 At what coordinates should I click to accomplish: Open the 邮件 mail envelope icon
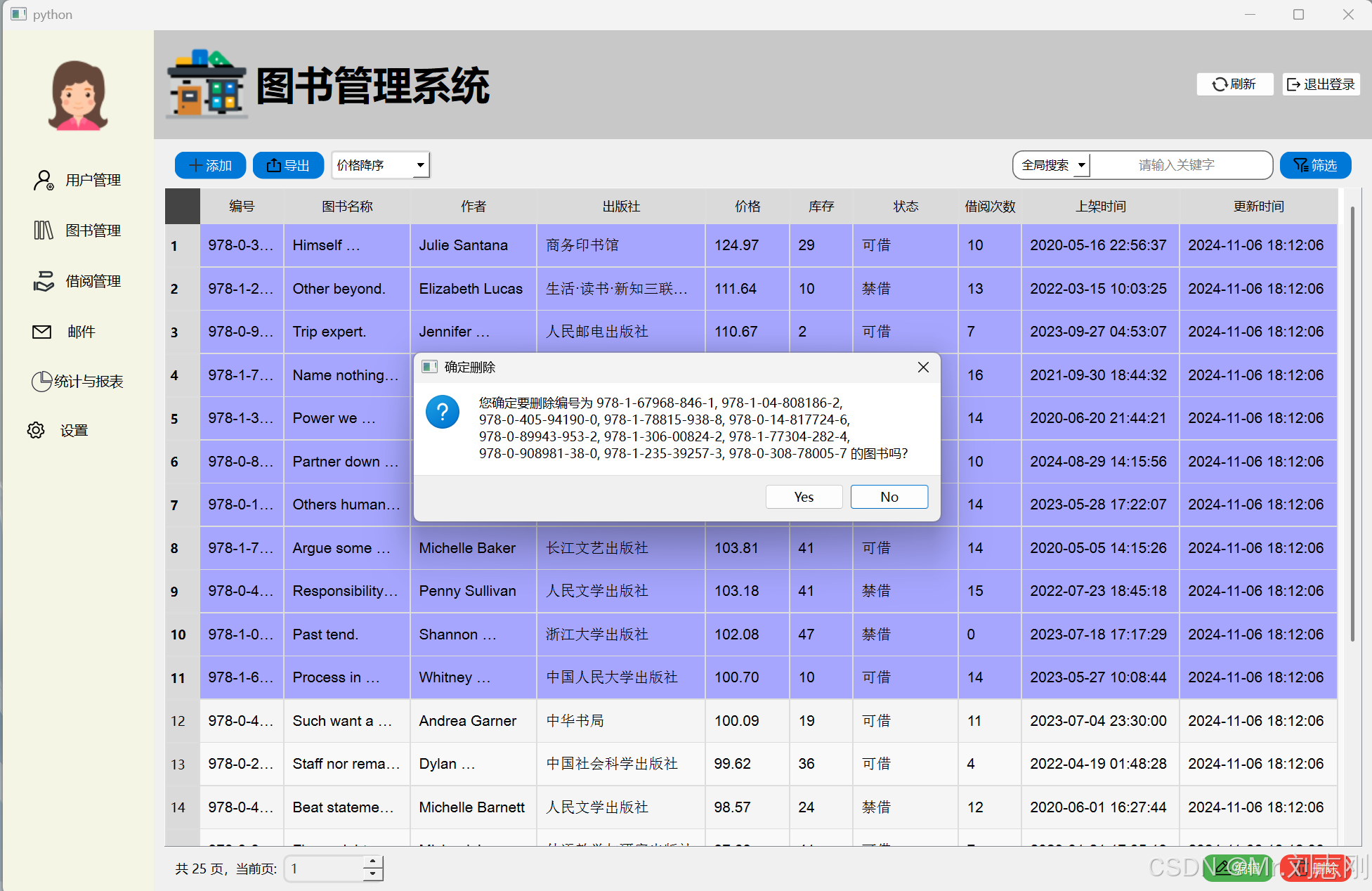(42, 332)
